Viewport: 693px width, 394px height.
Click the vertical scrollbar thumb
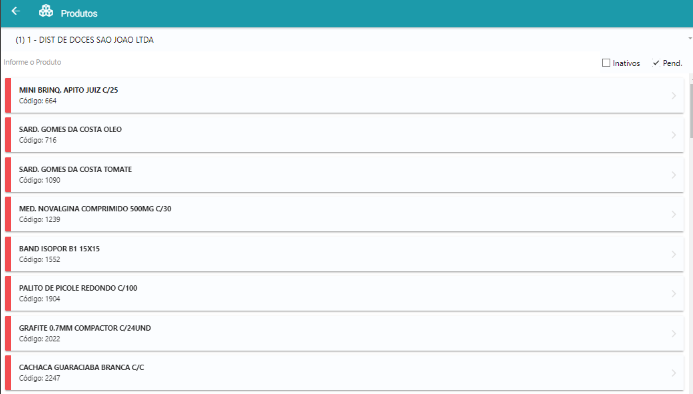(x=691, y=111)
